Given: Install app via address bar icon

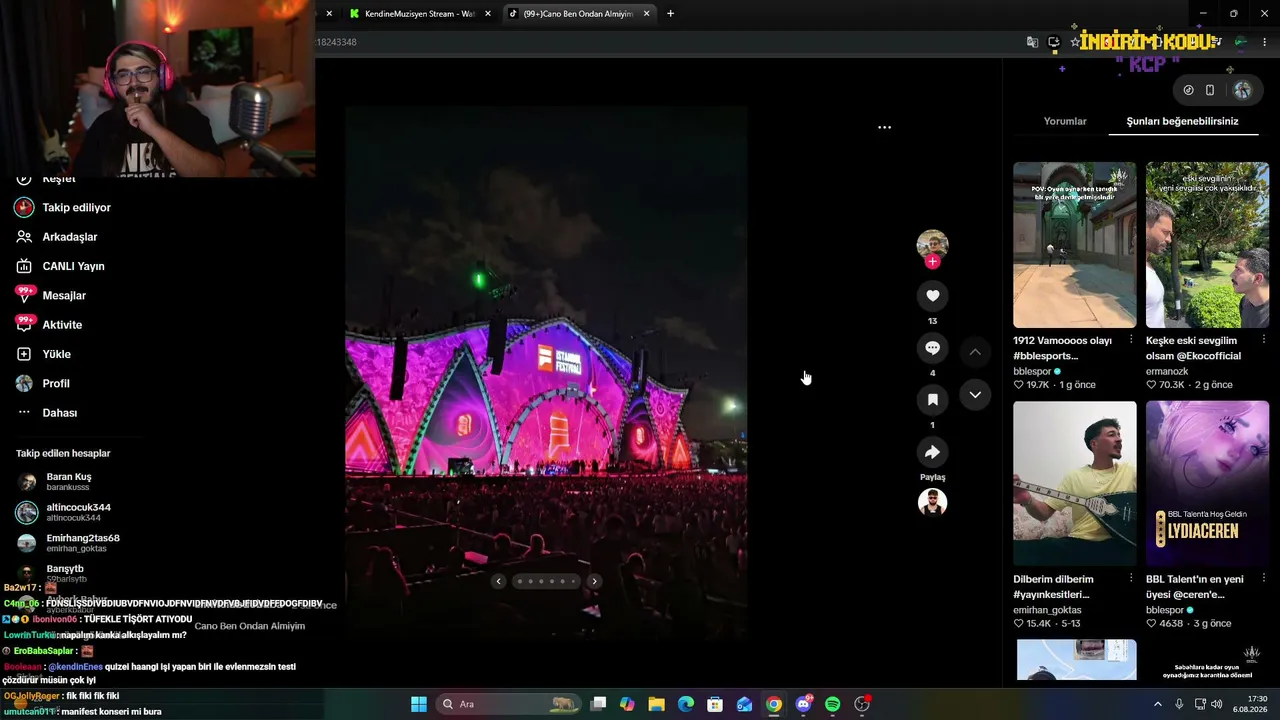Looking at the screenshot, I should 1054,42.
